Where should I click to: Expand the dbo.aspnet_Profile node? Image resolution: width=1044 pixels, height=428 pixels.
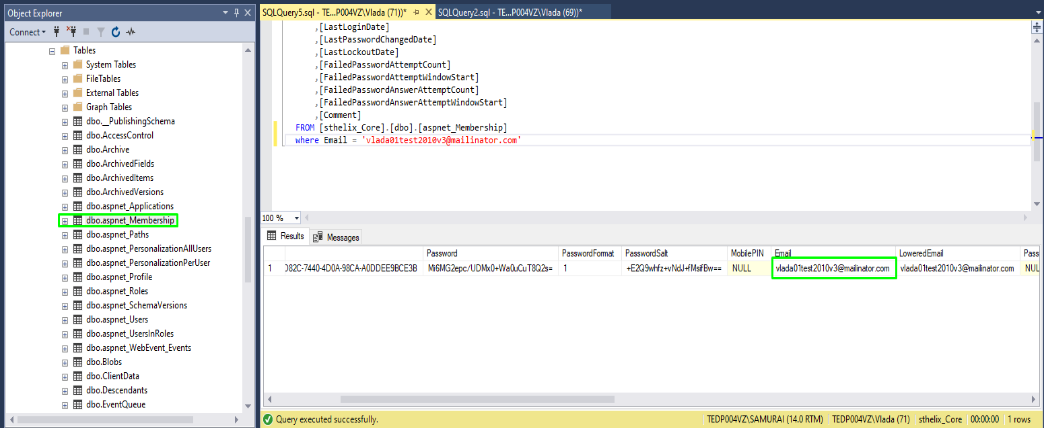click(65, 277)
